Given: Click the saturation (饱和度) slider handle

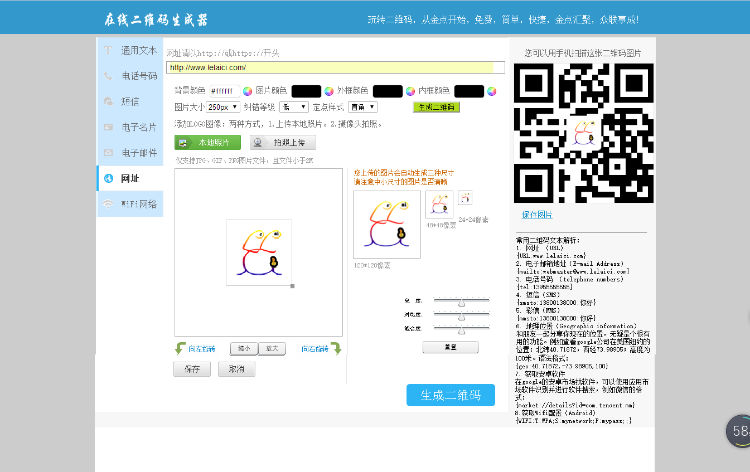Looking at the screenshot, I should tap(461, 330).
